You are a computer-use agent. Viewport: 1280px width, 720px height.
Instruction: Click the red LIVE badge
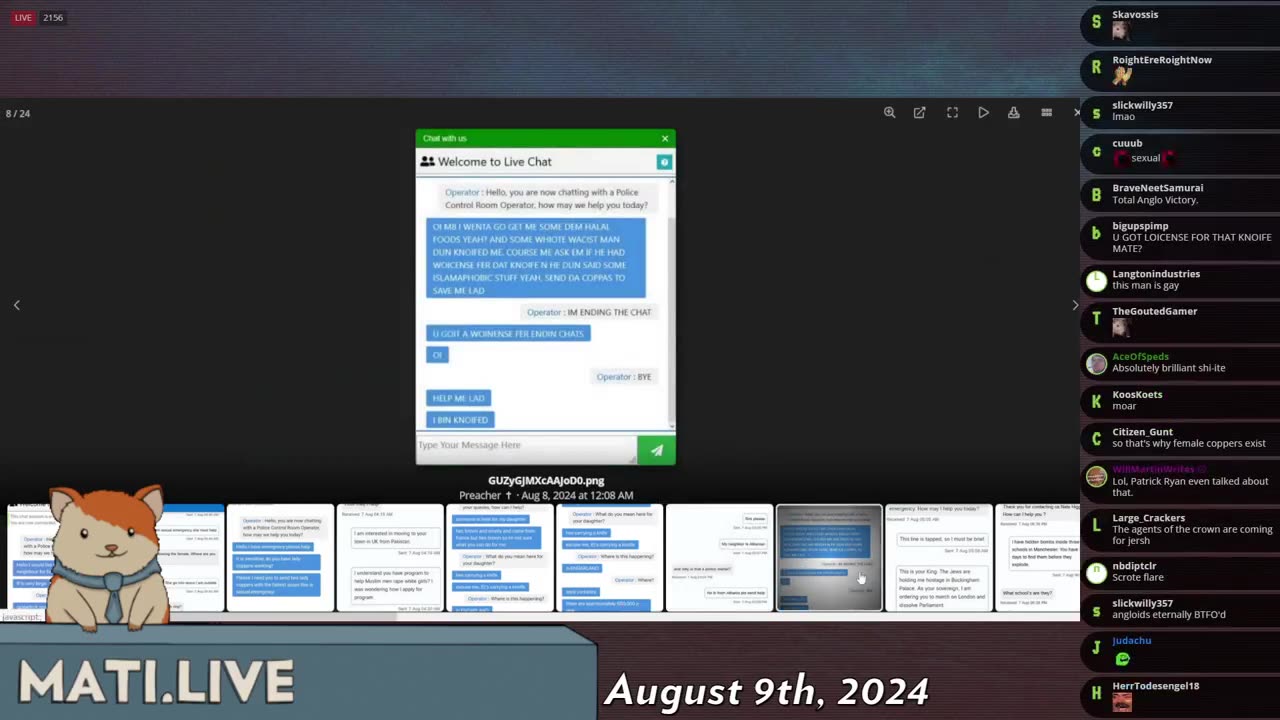pos(22,17)
